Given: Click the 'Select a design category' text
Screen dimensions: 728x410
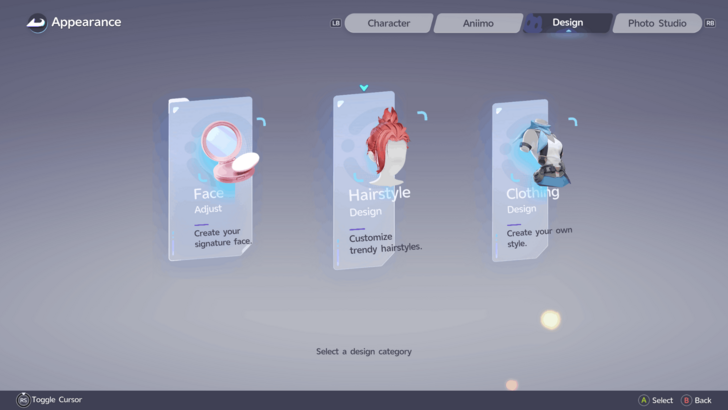Looking at the screenshot, I should 364,351.
